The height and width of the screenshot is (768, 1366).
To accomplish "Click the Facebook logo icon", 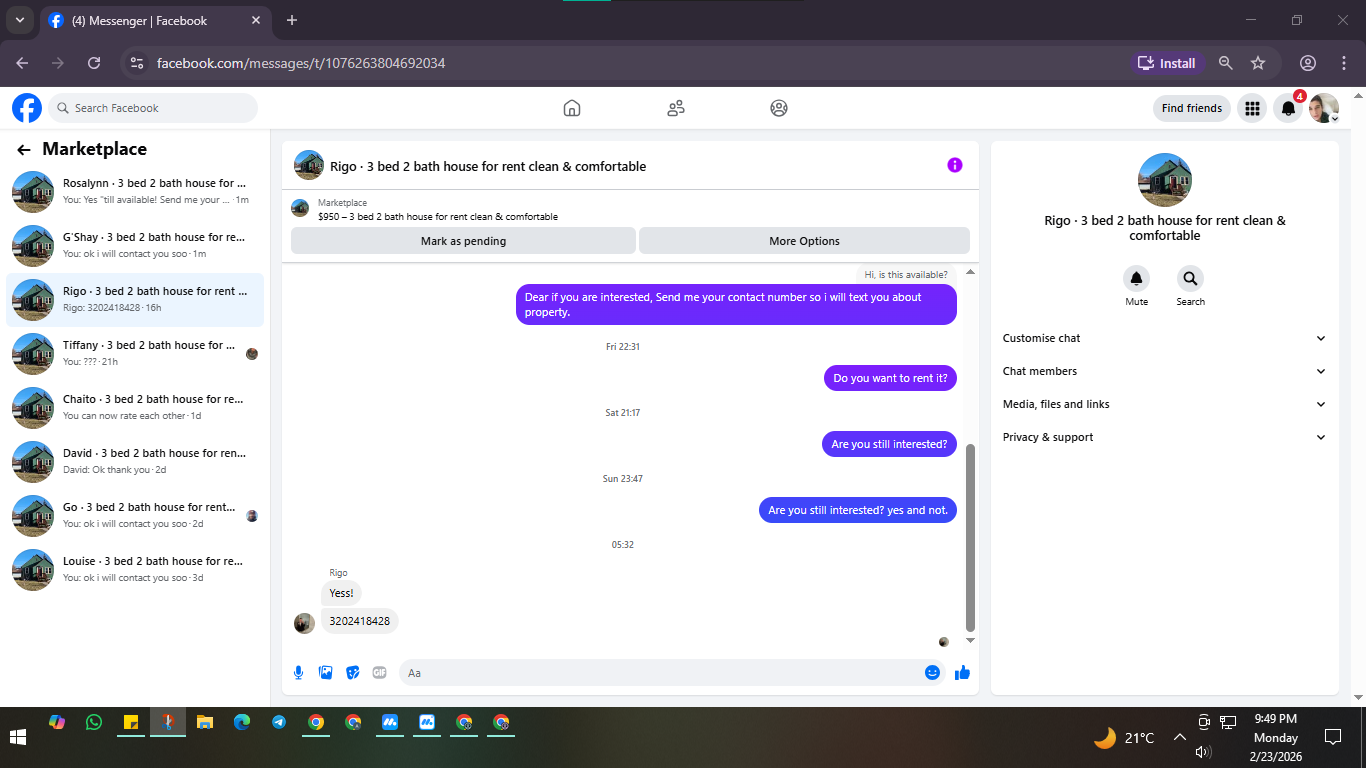I will 27,108.
